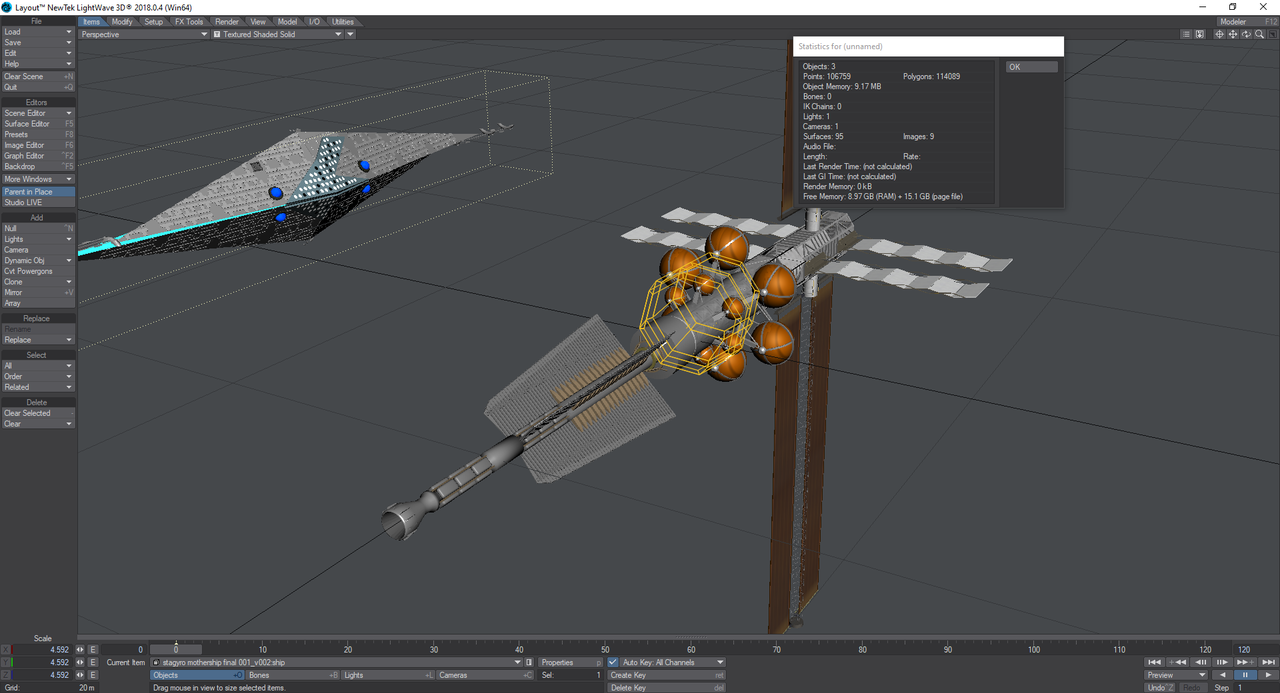The image size is (1280, 693).
Task: Open the I/O tab
Action: (315, 21)
